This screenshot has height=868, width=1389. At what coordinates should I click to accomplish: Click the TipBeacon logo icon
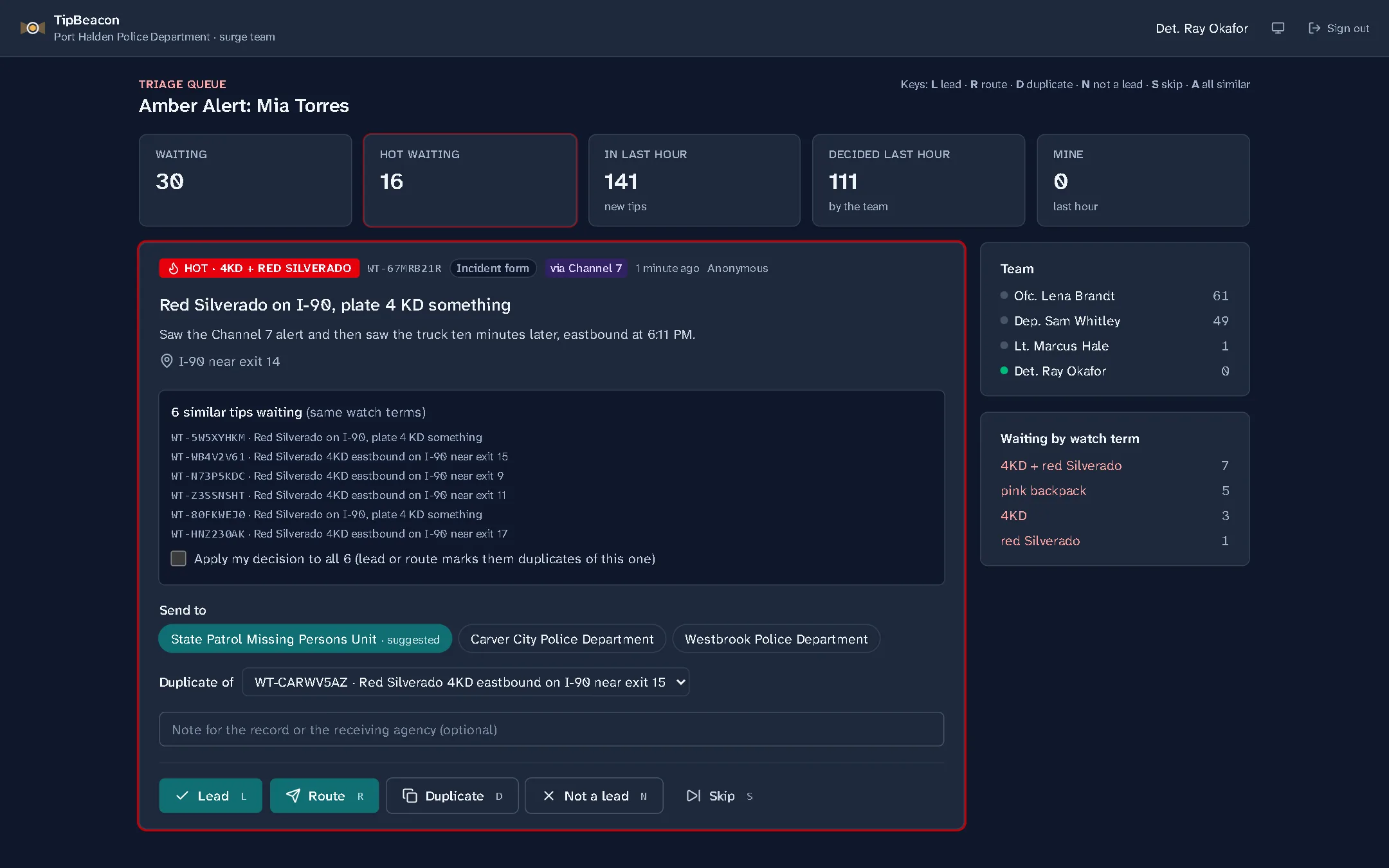point(33,28)
